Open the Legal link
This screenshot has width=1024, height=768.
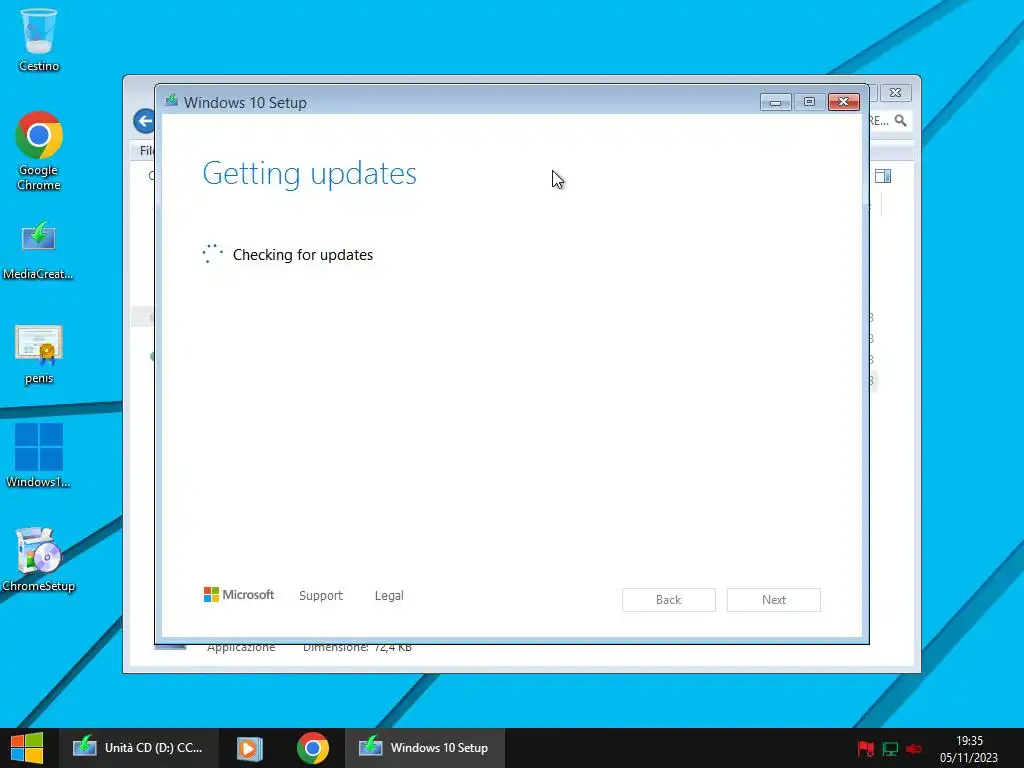[389, 596]
